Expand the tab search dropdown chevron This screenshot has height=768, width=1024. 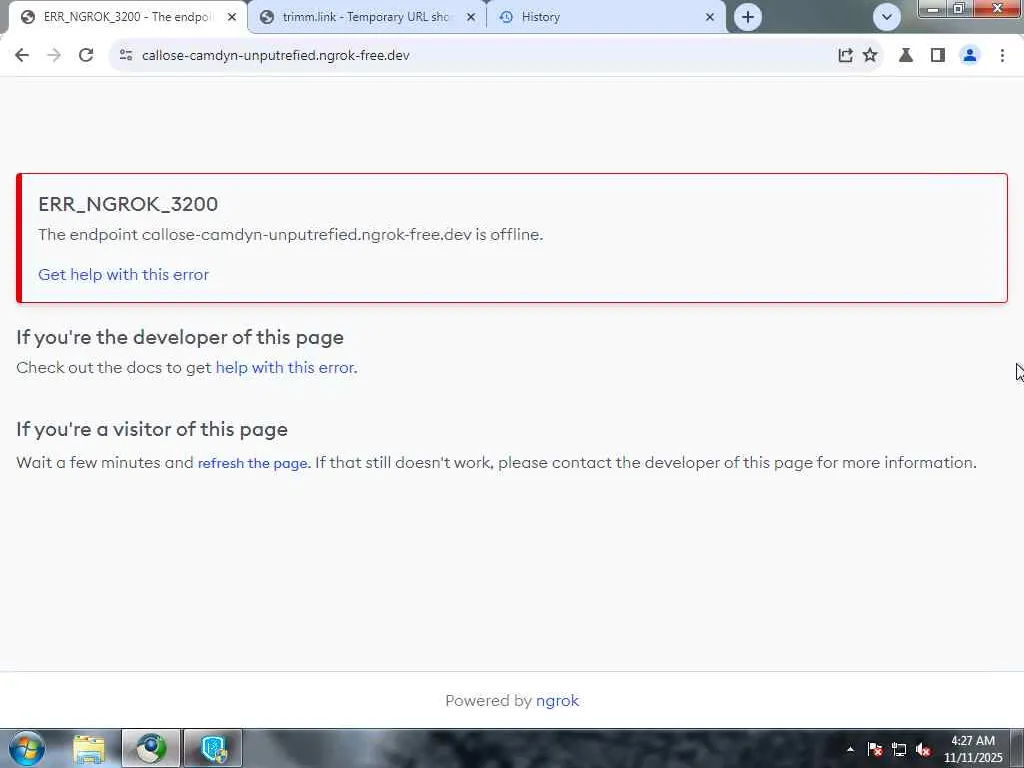point(886,17)
